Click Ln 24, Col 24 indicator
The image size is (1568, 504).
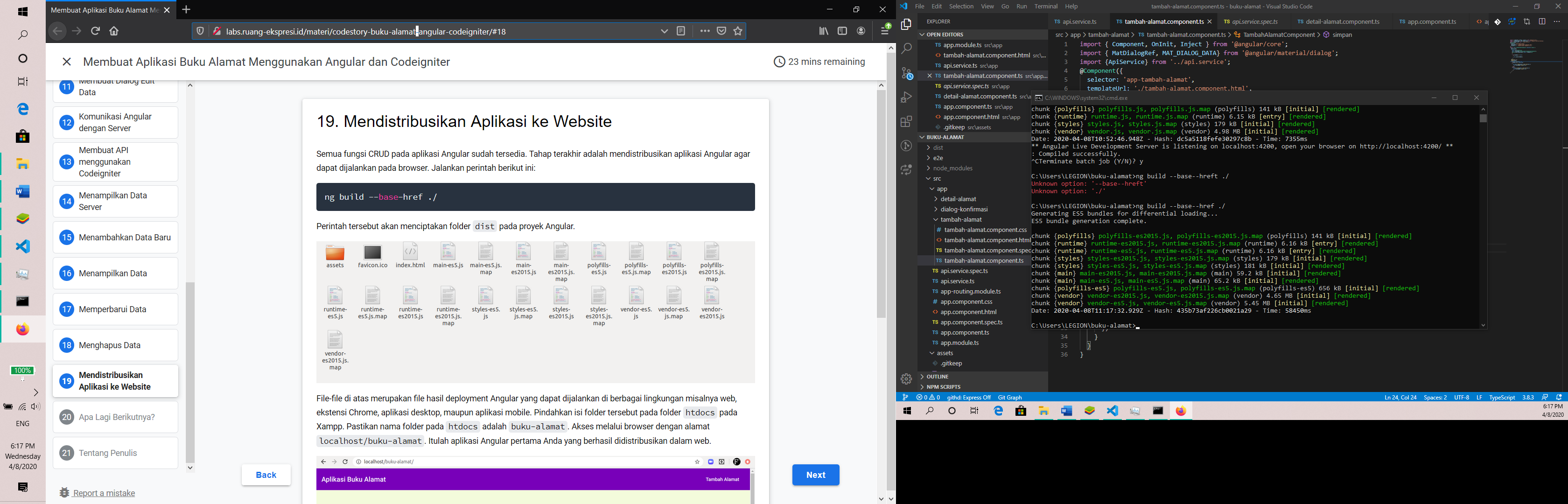(x=1400, y=398)
